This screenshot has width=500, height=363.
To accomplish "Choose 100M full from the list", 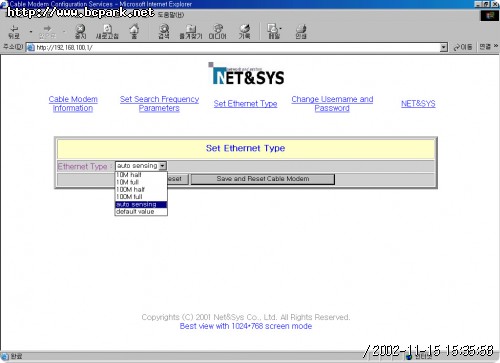I will coord(141,197).
